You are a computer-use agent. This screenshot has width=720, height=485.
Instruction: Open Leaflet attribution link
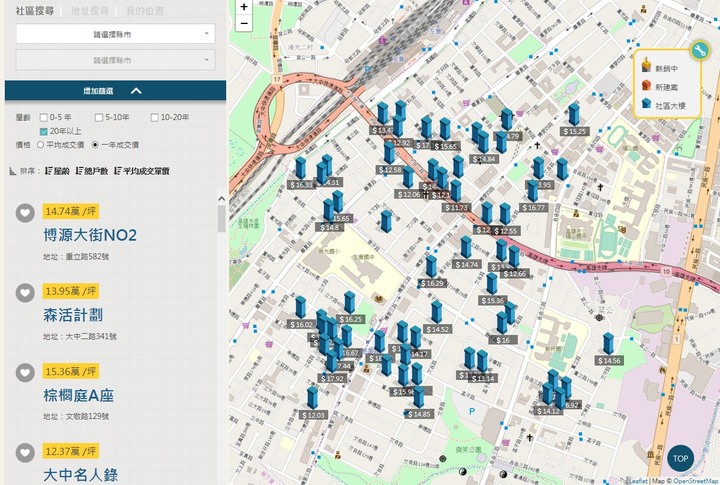tap(638, 481)
